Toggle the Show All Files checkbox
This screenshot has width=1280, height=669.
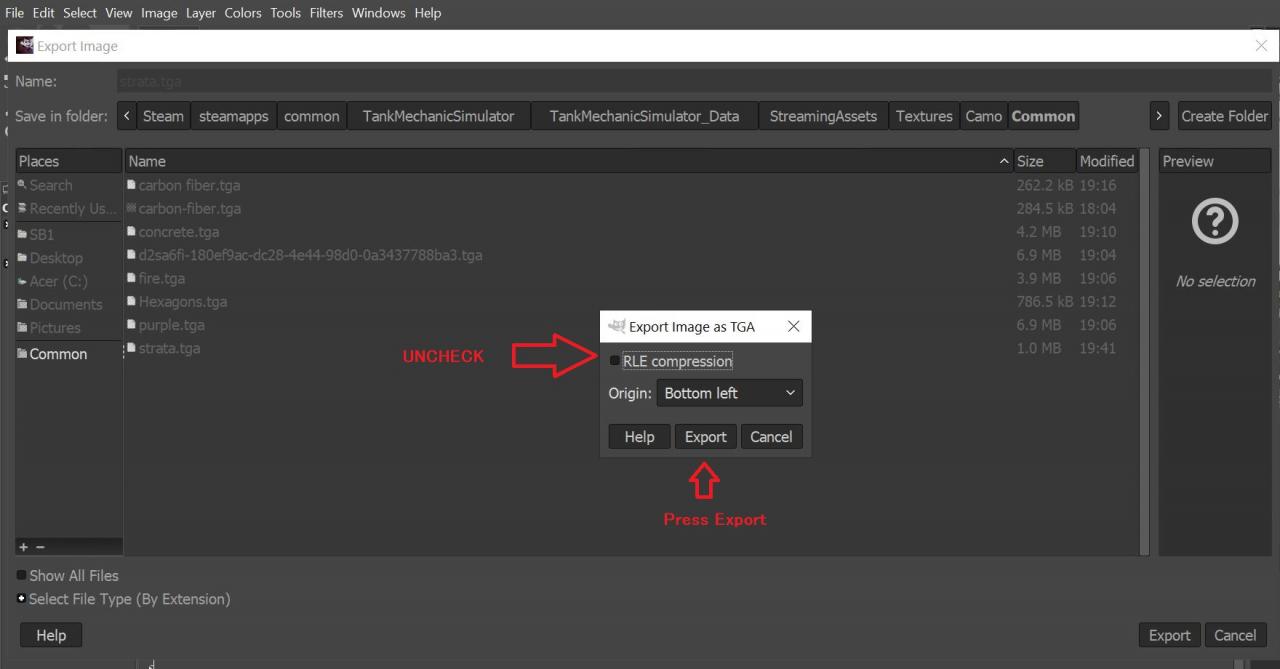[x=22, y=576]
